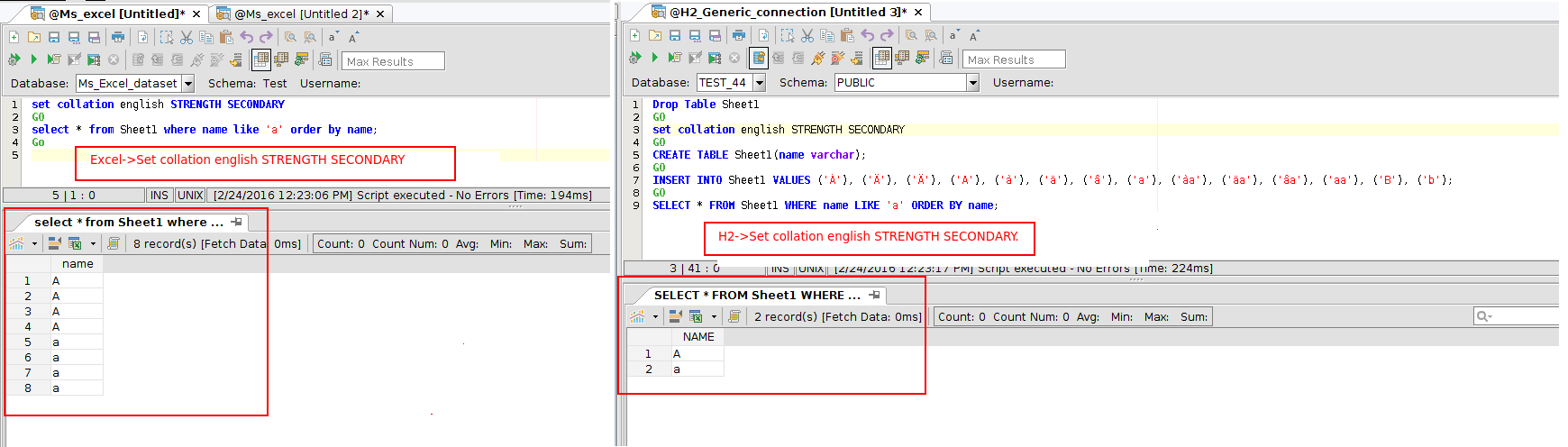Increase font size in H2 editor
Screen dimensions: 1568x447
coord(974,36)
